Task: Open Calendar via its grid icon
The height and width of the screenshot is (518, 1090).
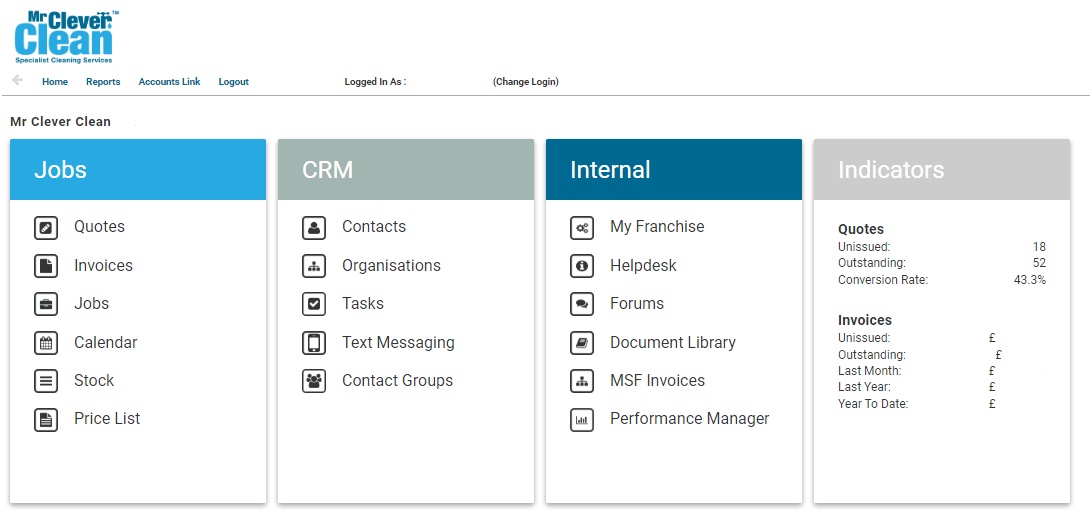Action: click(46, 343)
